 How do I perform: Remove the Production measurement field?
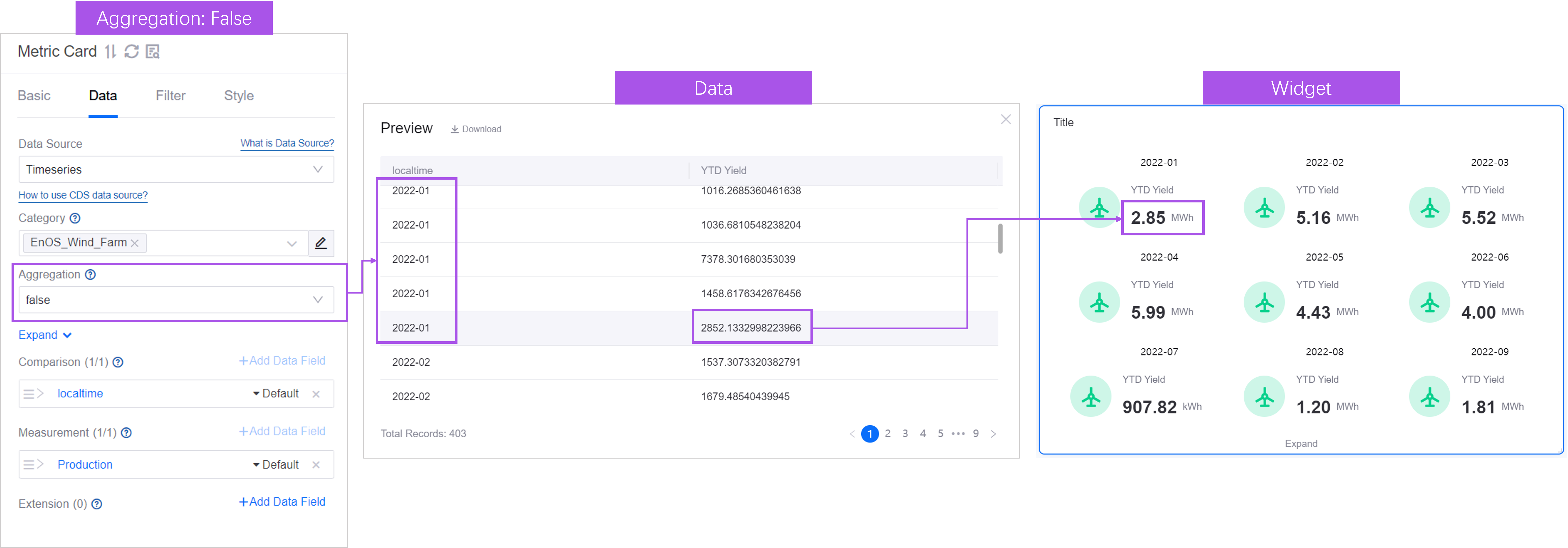316,465
